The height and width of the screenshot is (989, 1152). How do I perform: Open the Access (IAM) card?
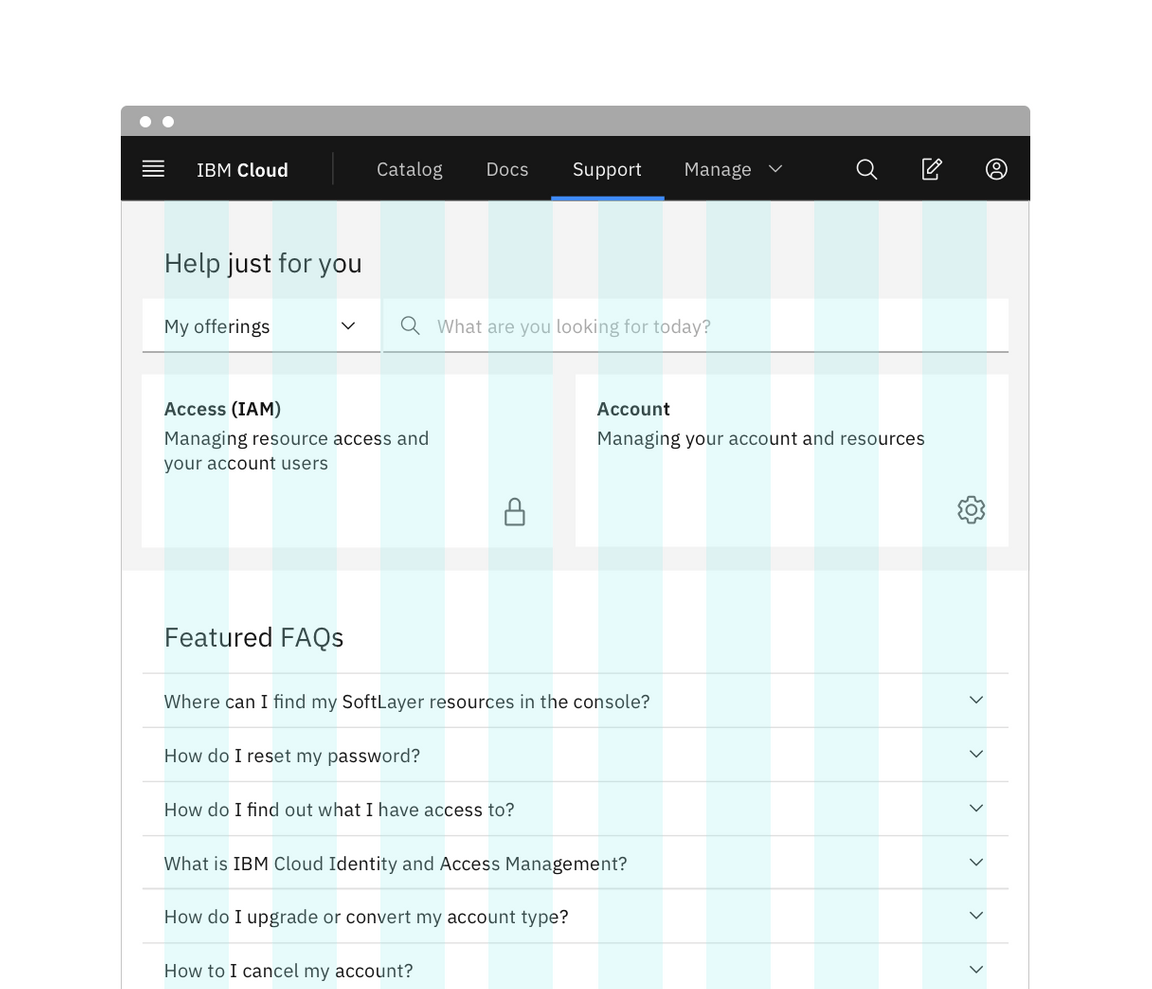(x=347, y=460)
